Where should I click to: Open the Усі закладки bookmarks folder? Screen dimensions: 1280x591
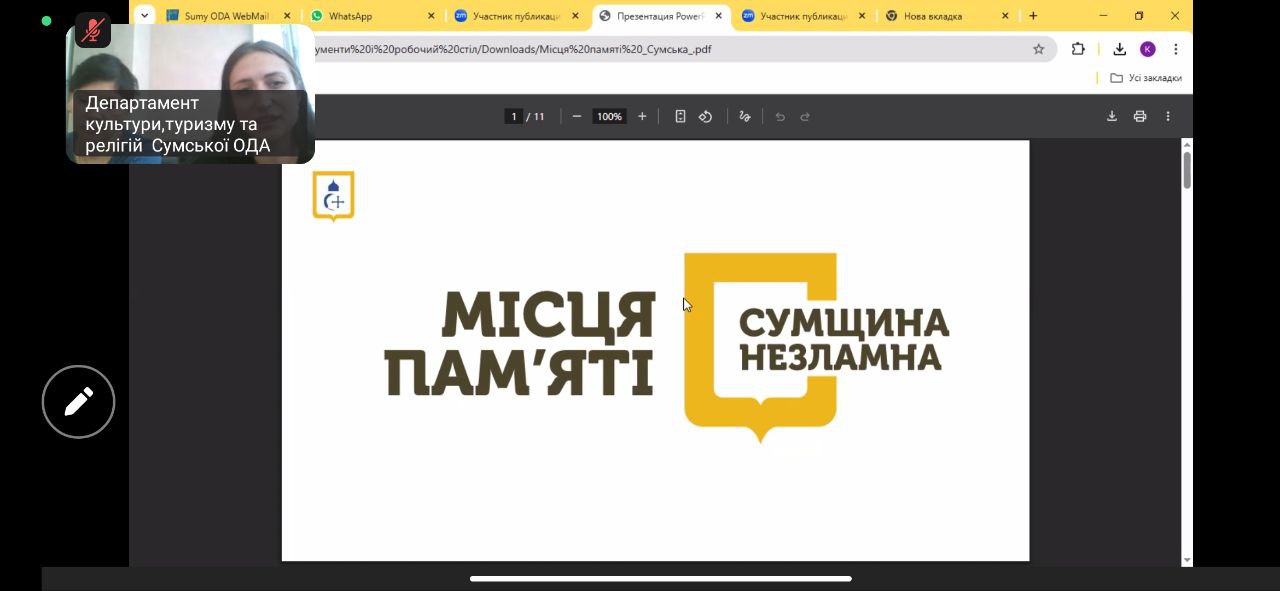pos(1146,78)
